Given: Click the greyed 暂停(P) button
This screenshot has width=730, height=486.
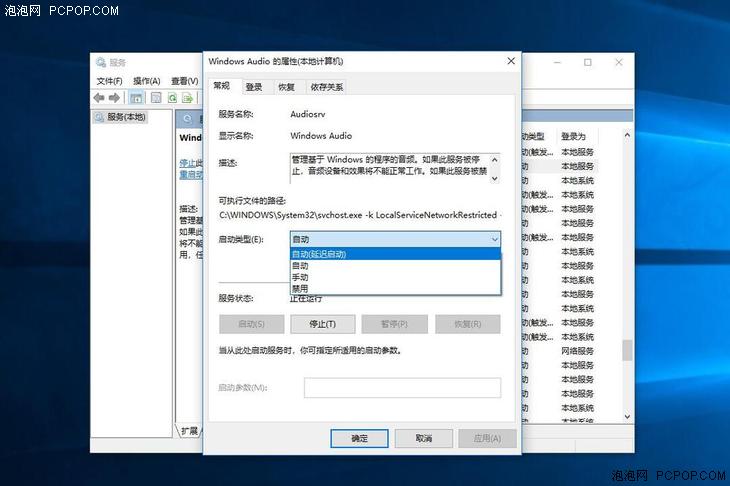Looking at the screenshot, I should point(394,324).
